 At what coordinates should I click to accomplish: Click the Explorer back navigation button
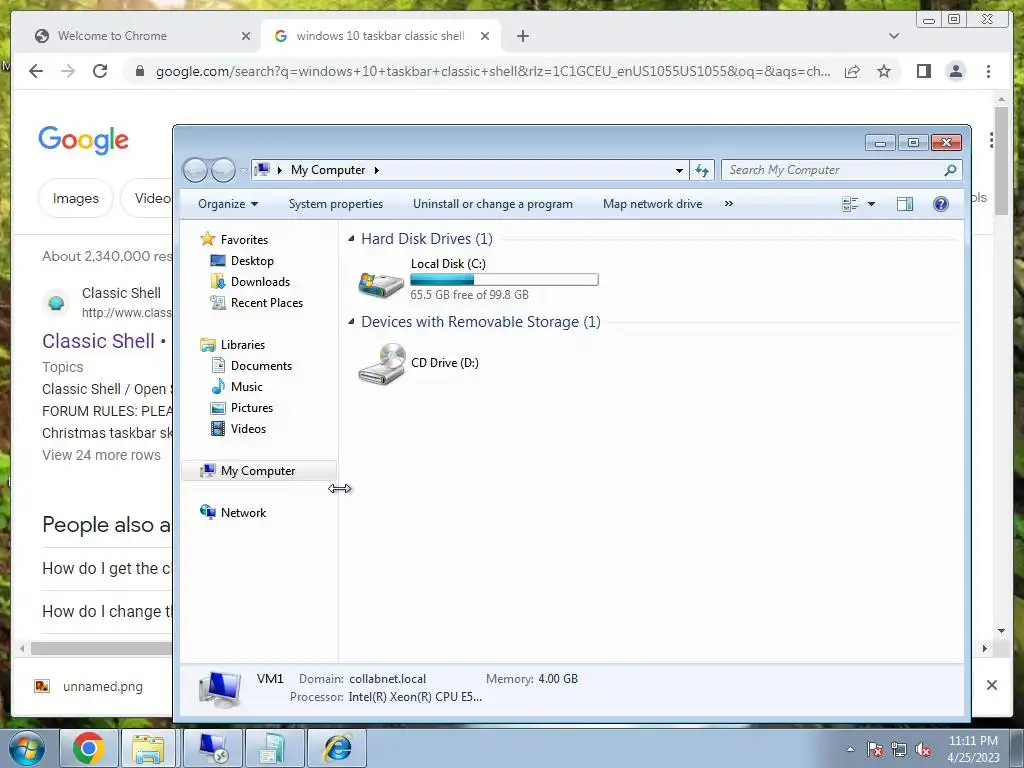click(x=195, y=170)
